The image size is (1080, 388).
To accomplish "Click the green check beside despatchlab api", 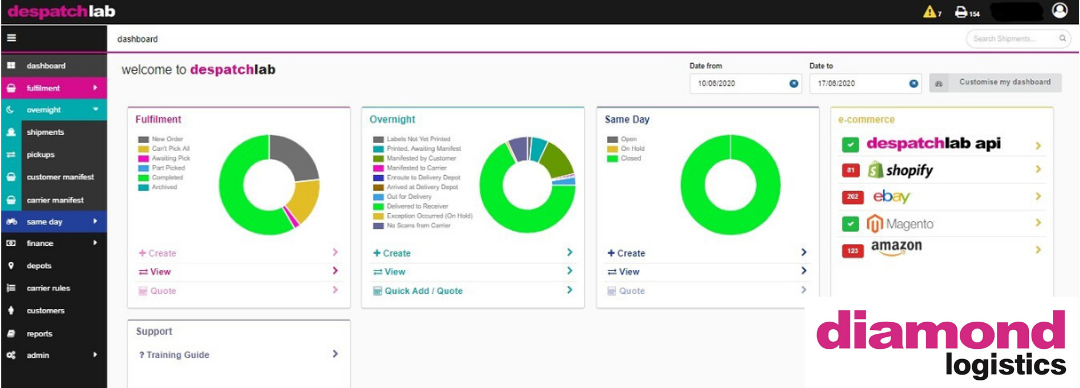I will pos(851,145).
